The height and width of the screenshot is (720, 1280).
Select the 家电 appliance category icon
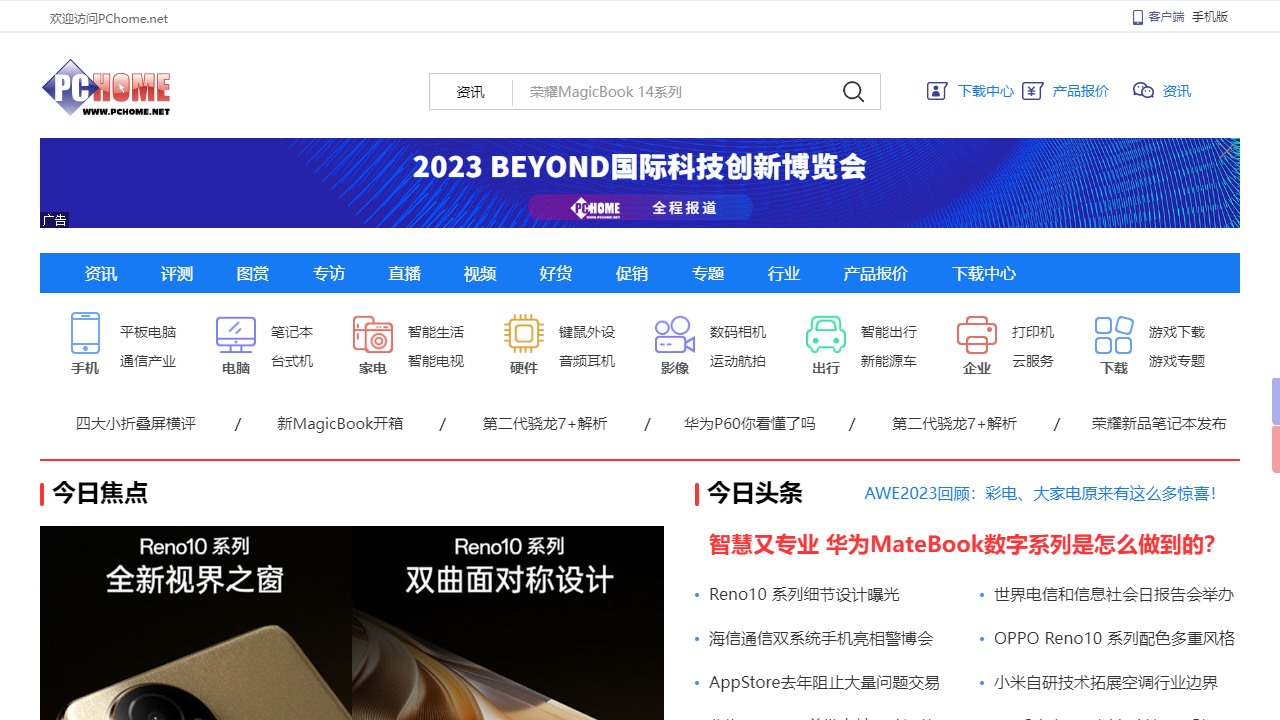[x=373, y=334]
